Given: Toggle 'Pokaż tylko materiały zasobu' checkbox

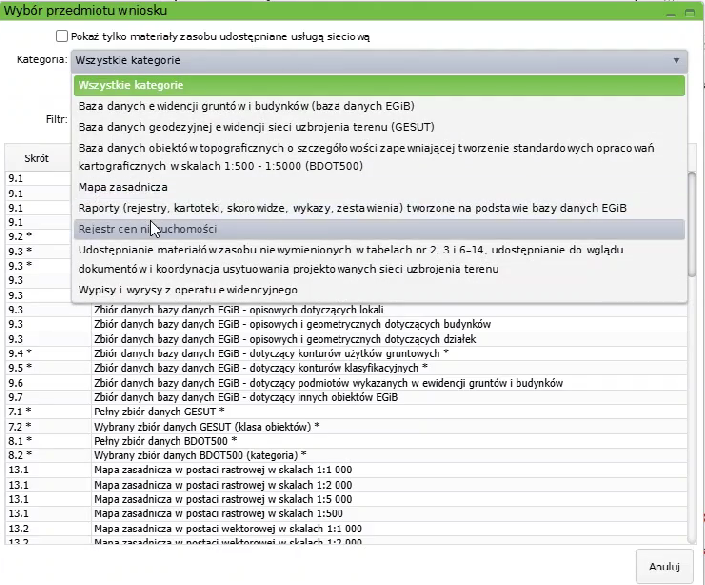Looking at the screenshot, I should 63,36.
